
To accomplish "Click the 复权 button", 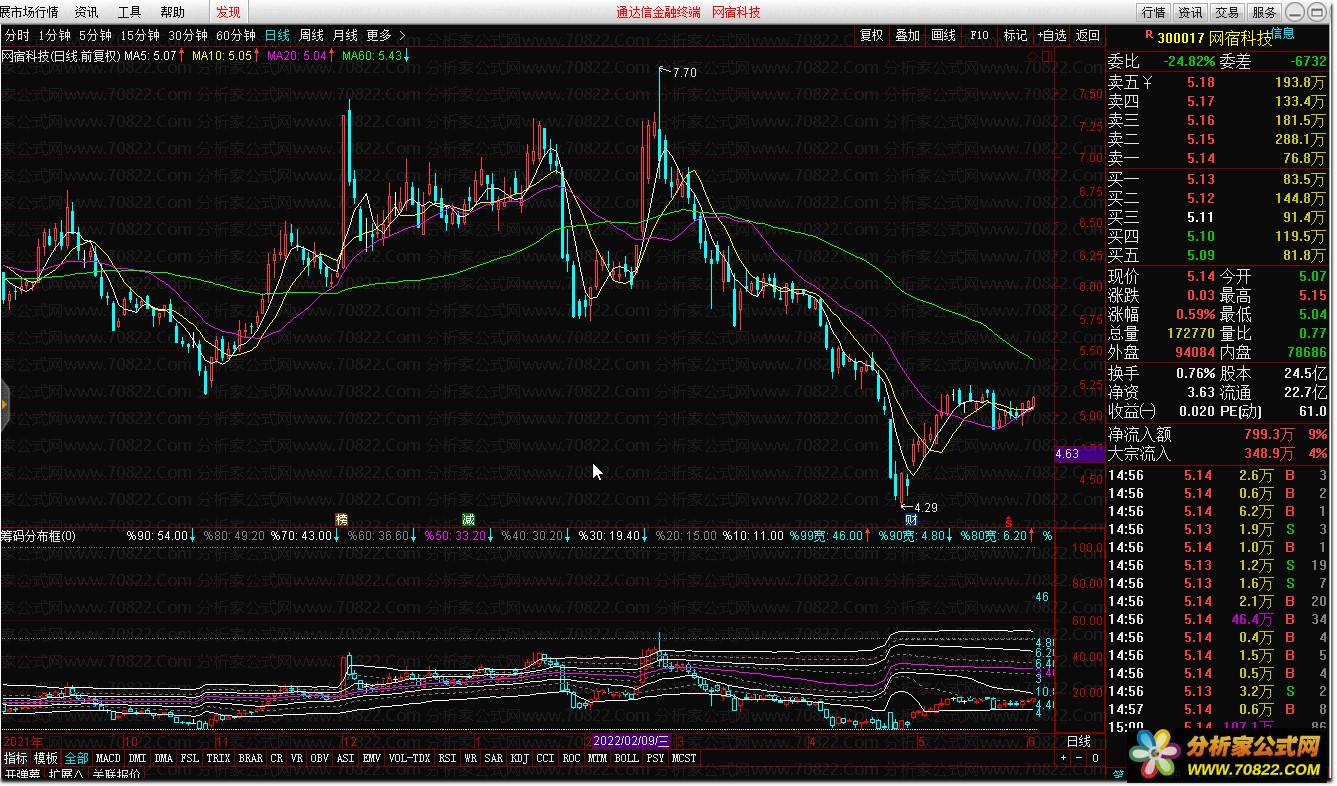I will pyautogui.click(x=872, y=35).
